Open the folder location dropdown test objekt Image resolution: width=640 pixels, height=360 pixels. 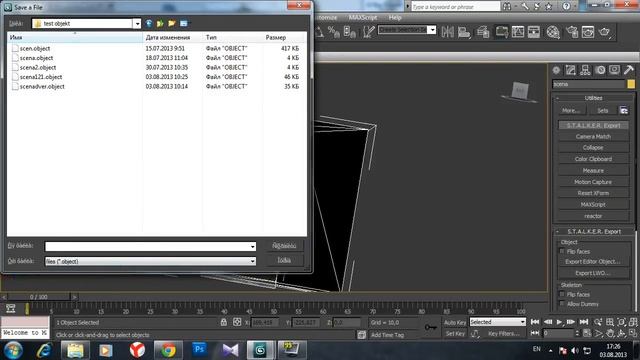137,24
